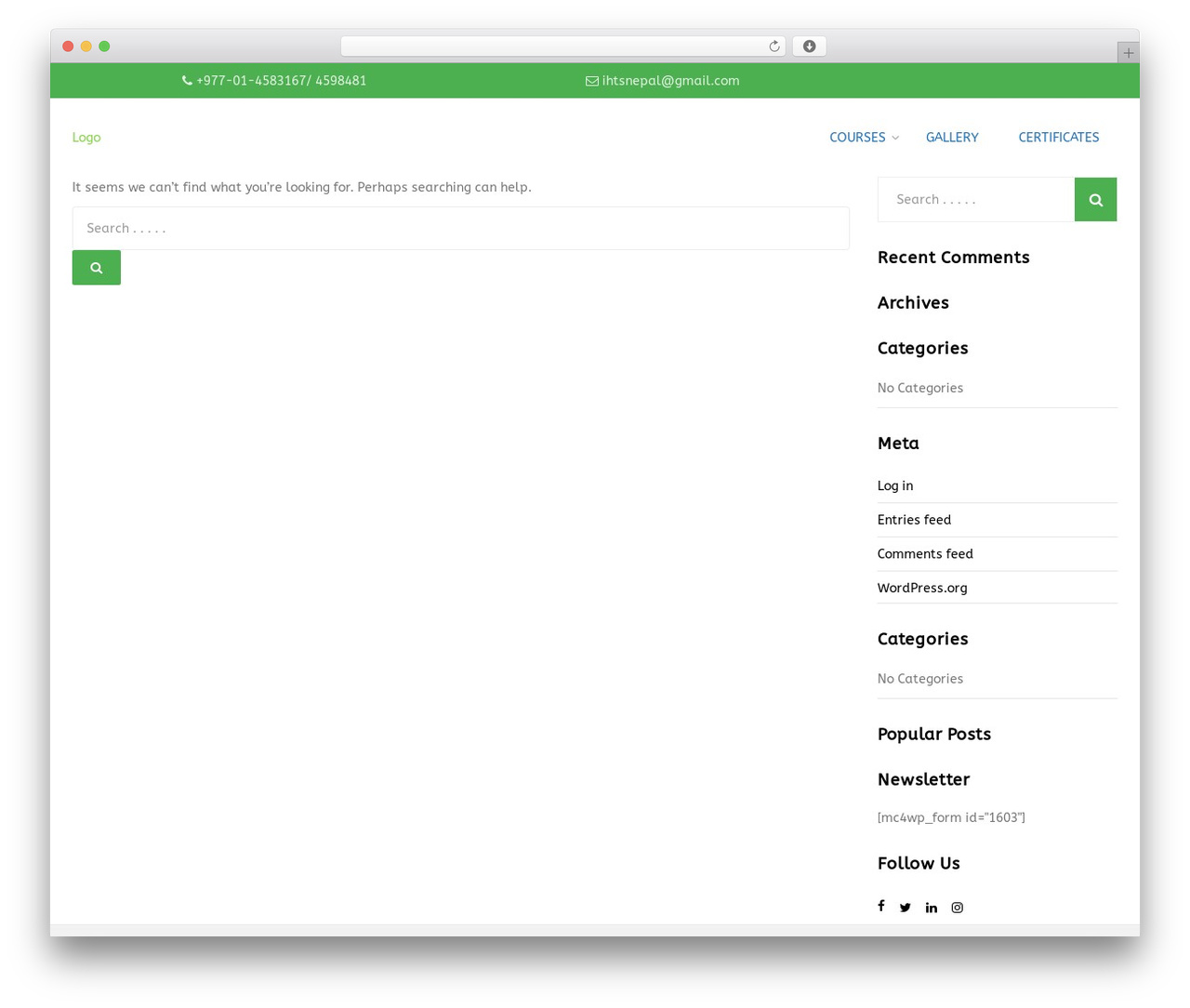Click the Recent Comments heading
The width and height of the screenshot is (1190, 1008).
coord(953,258)
